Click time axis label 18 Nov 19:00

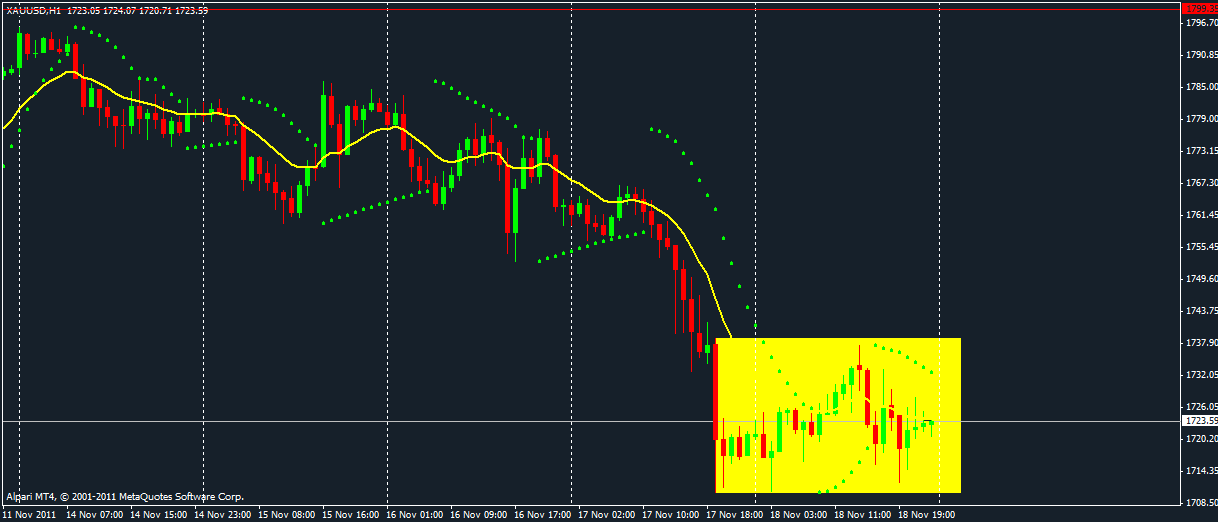(x=927, y=514)
